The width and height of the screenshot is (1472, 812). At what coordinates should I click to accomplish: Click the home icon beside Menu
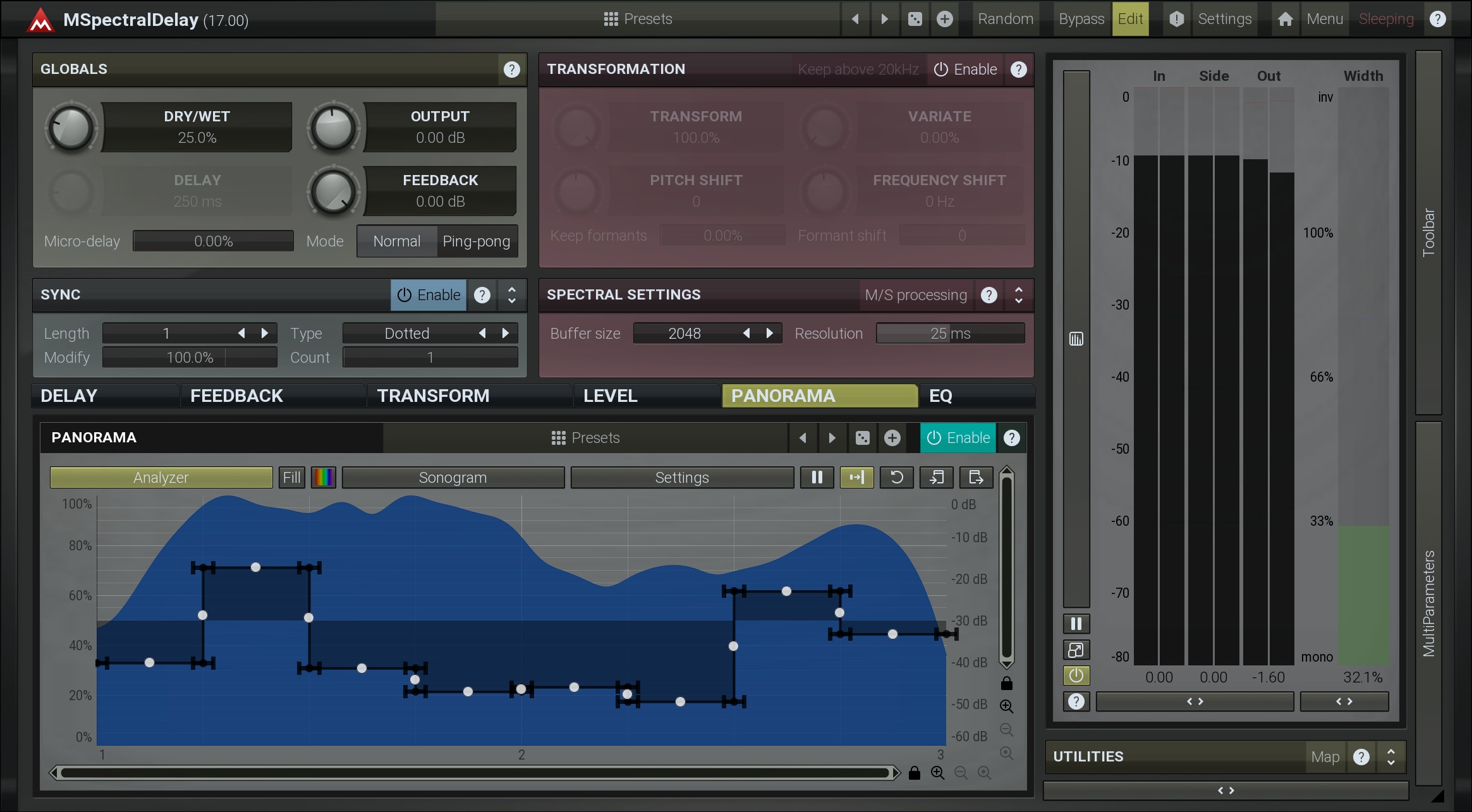[1285, 19]
